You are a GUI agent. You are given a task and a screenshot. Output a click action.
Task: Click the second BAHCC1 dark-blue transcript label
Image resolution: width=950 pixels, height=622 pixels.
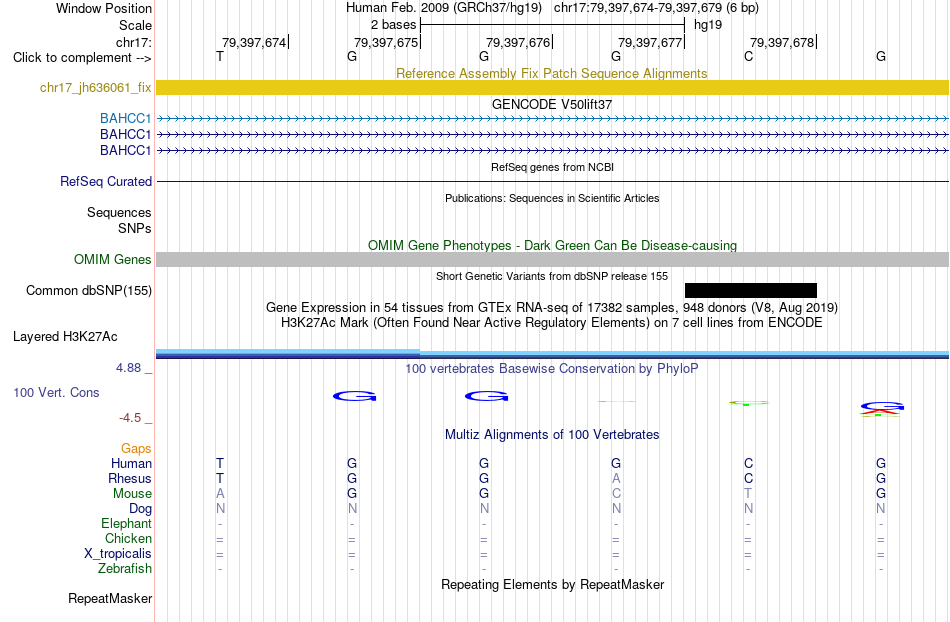click(125, 134)
